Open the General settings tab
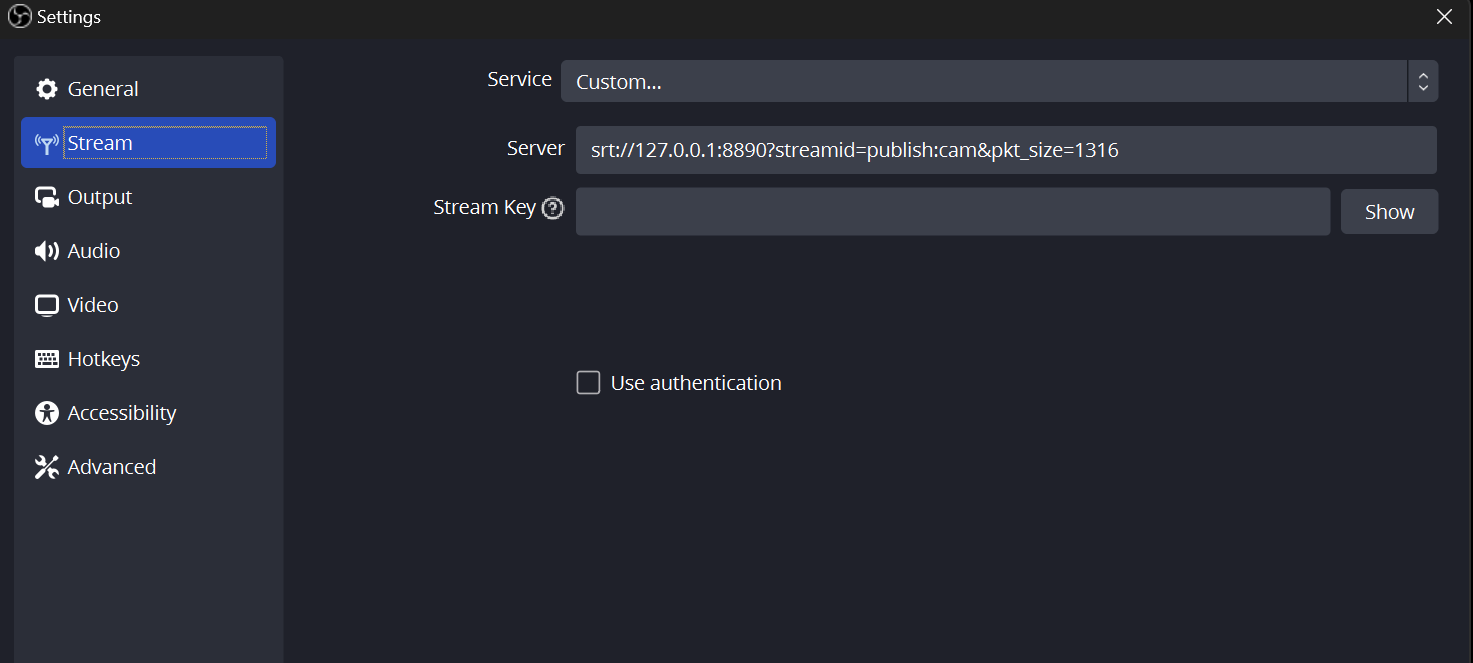Viewport: 1473px width, 663px height. (x=148, y=89)
